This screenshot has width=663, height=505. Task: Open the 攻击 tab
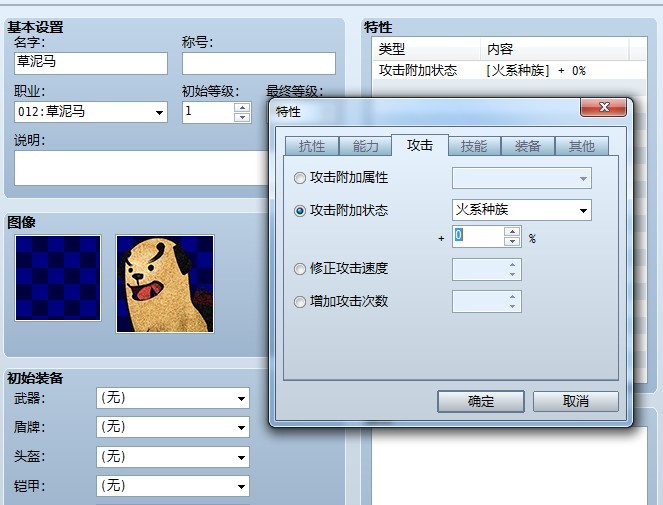(420, 145)
